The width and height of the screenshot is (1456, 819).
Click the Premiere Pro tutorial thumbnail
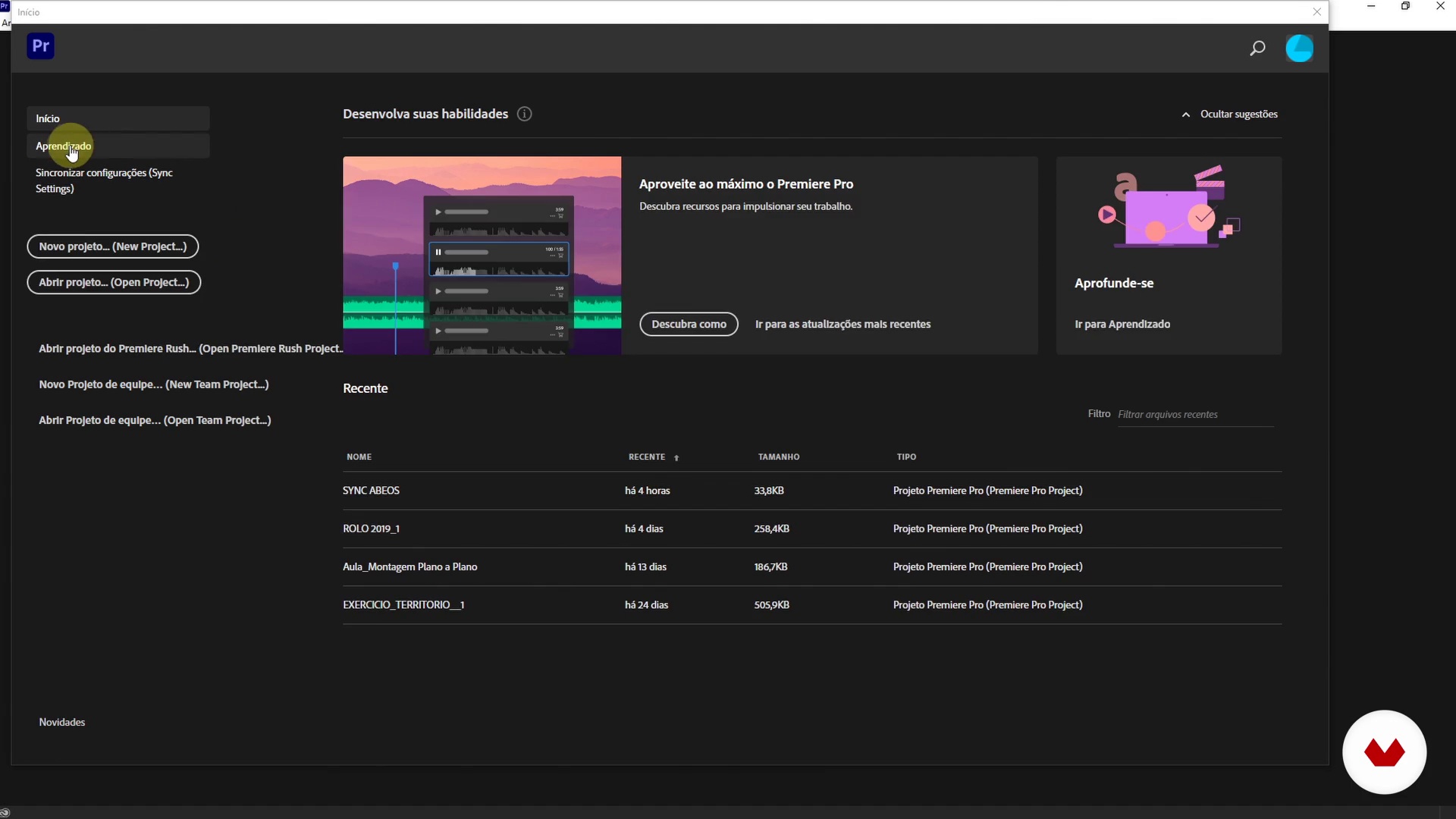(x=482, y=256)
